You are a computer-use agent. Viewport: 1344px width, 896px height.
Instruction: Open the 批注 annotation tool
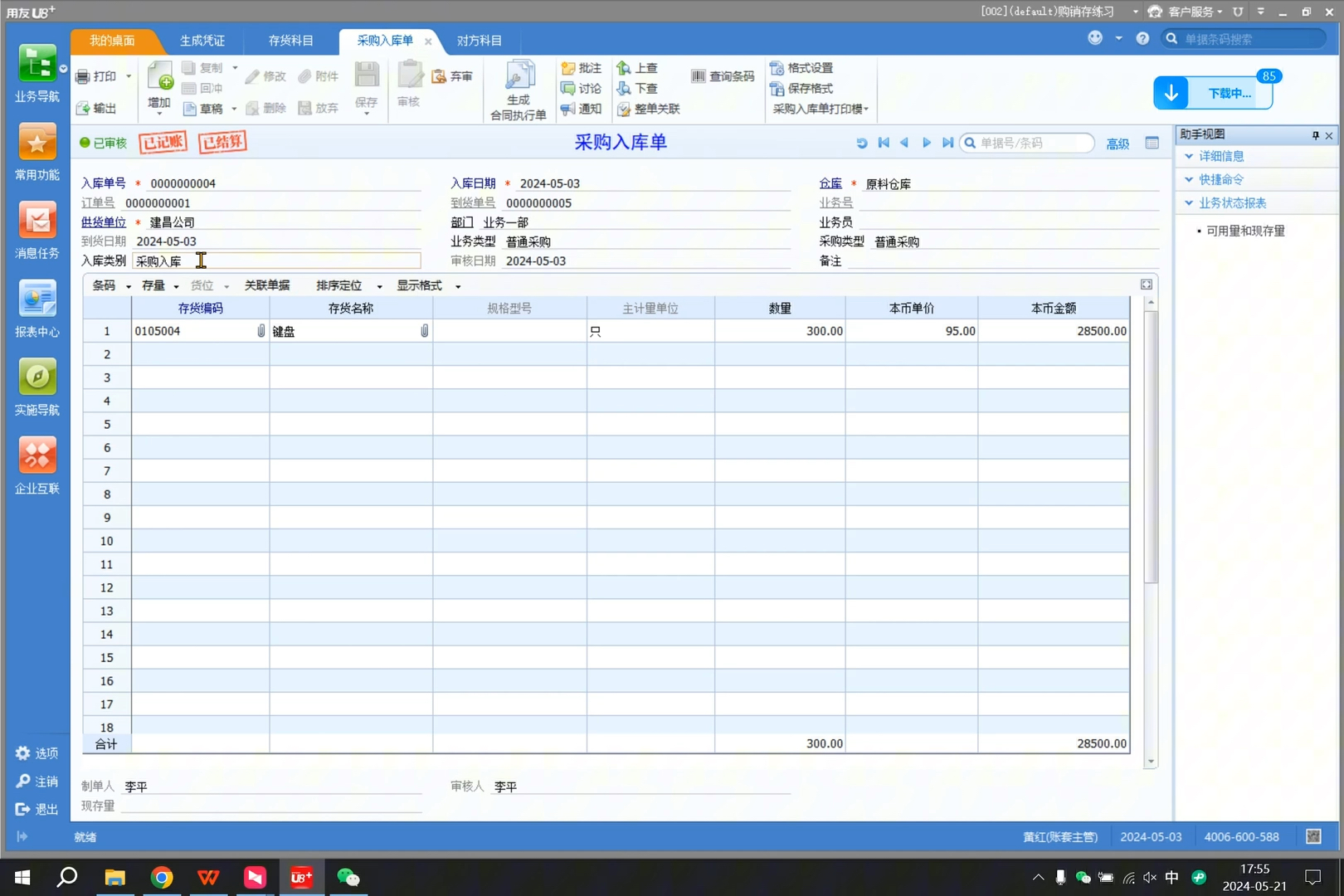580,68
